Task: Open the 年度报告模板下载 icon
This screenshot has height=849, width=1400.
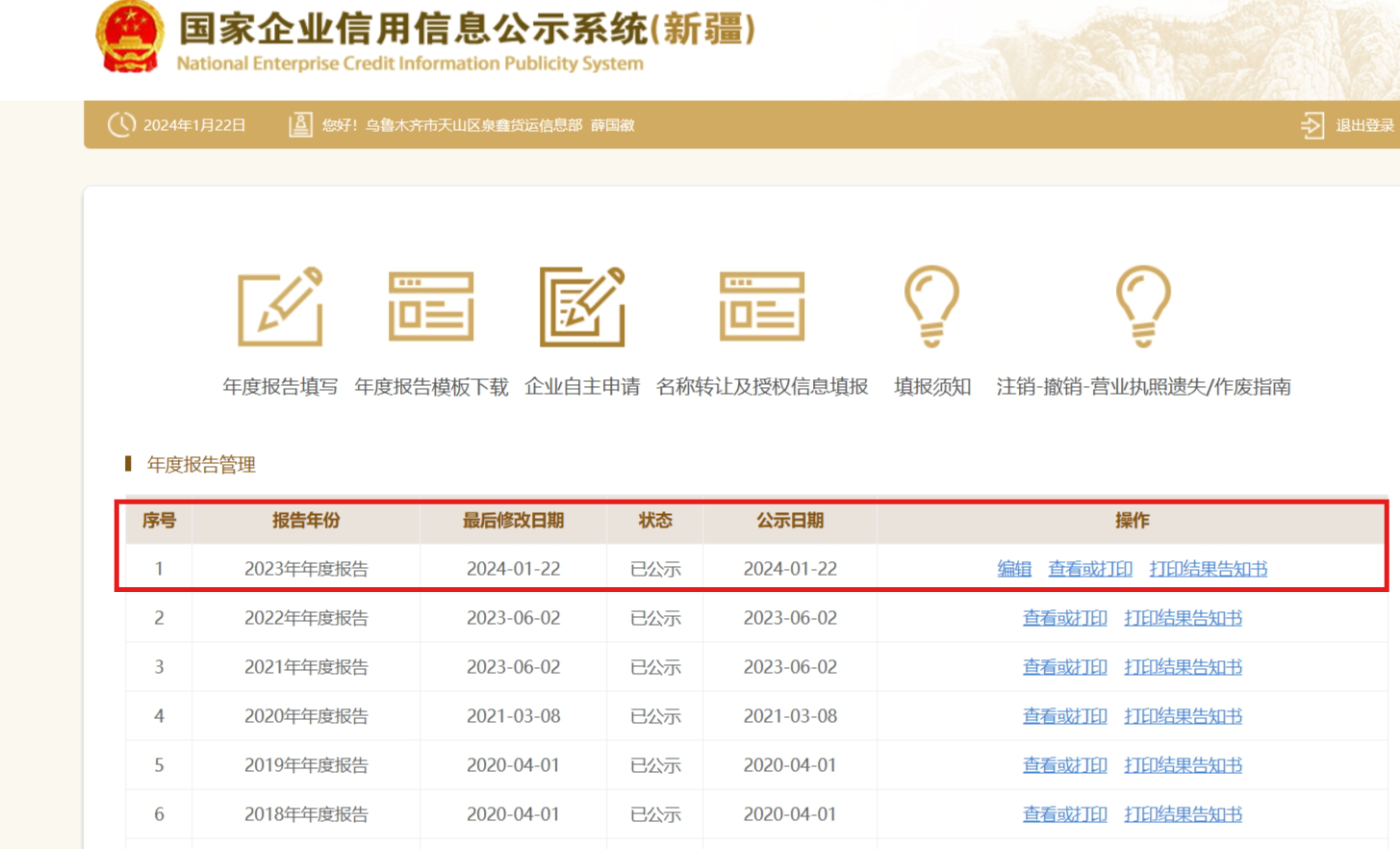Action: (431, 306)
